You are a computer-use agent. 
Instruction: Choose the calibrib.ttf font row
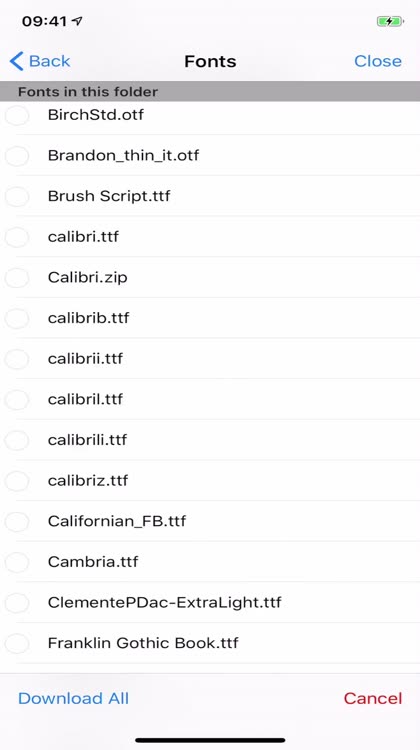210,318
